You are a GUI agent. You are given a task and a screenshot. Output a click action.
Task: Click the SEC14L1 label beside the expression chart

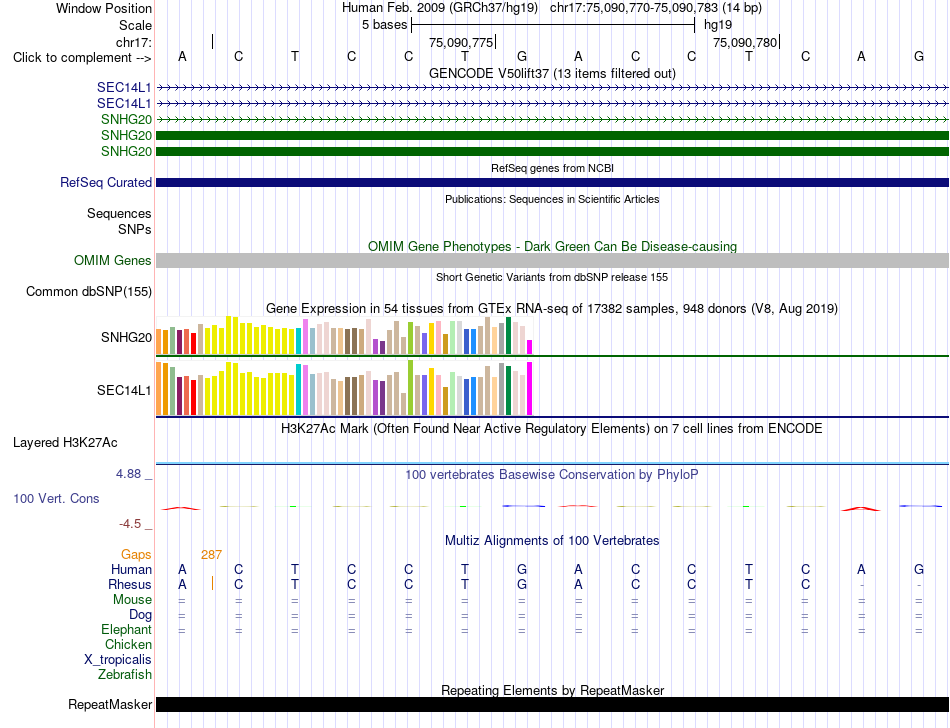(x=124, y=390)
